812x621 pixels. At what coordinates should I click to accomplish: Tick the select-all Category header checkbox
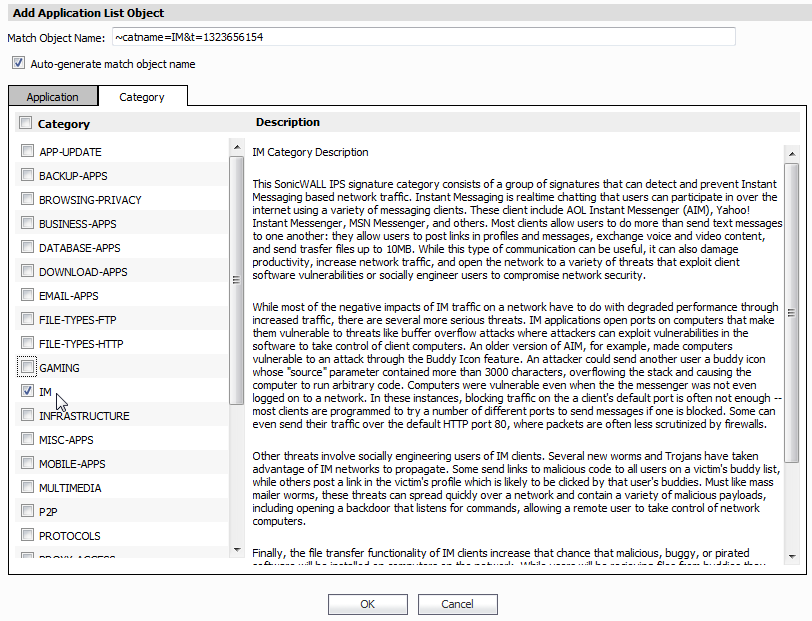[25, 123]
